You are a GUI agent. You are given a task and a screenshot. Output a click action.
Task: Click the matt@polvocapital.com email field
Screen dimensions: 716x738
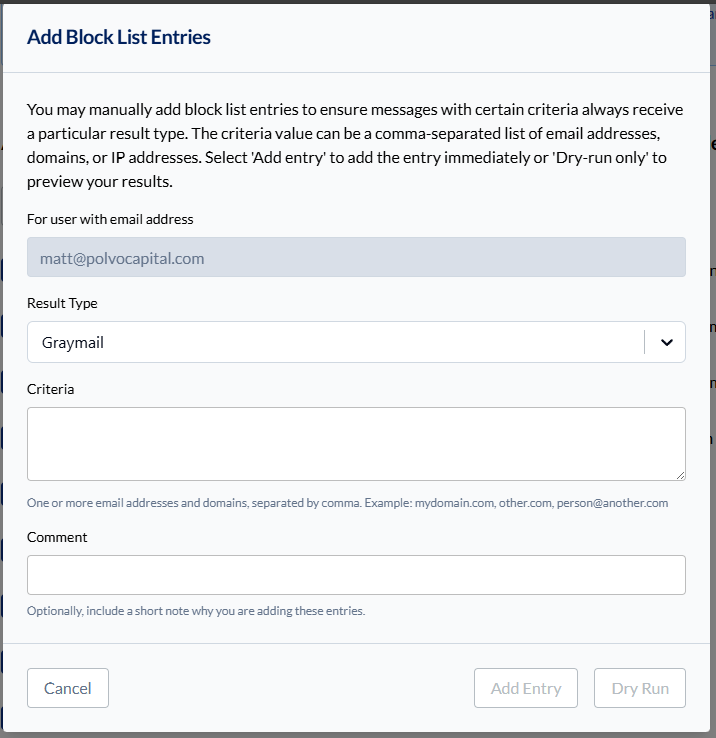pyautogui.click(x=355, y=258)
